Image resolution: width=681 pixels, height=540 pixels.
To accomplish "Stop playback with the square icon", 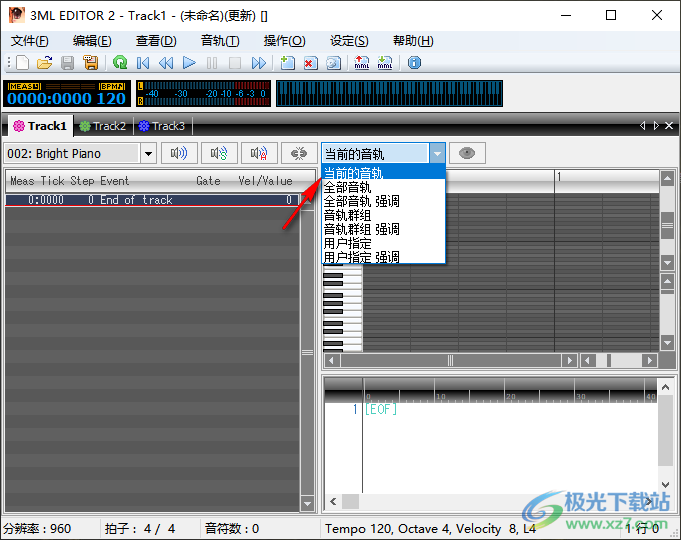I will click(x=235, y=63).
